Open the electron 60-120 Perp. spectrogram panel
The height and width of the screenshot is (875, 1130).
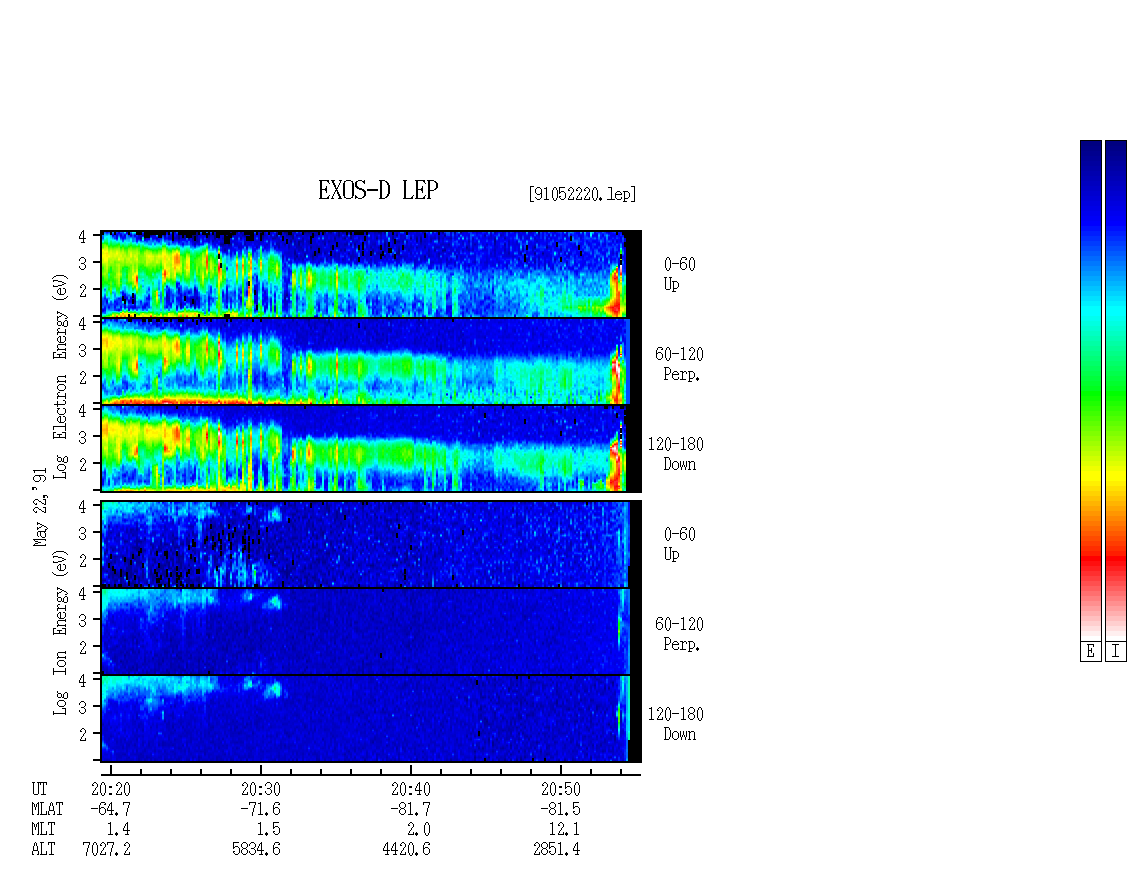[x=371, y=361]
